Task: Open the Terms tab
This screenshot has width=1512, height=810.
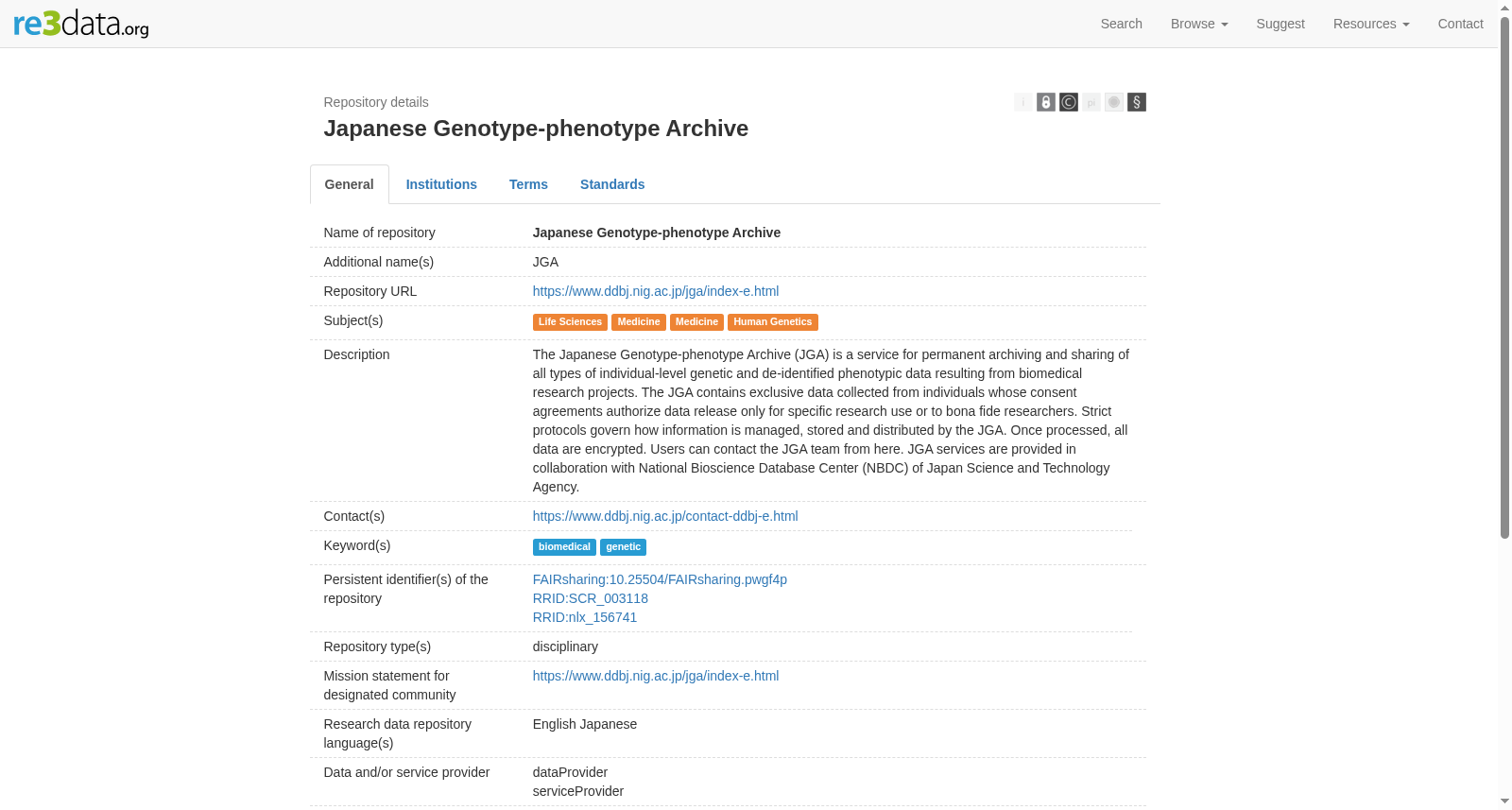Action: pyautogui.click(x=528, y=184)
